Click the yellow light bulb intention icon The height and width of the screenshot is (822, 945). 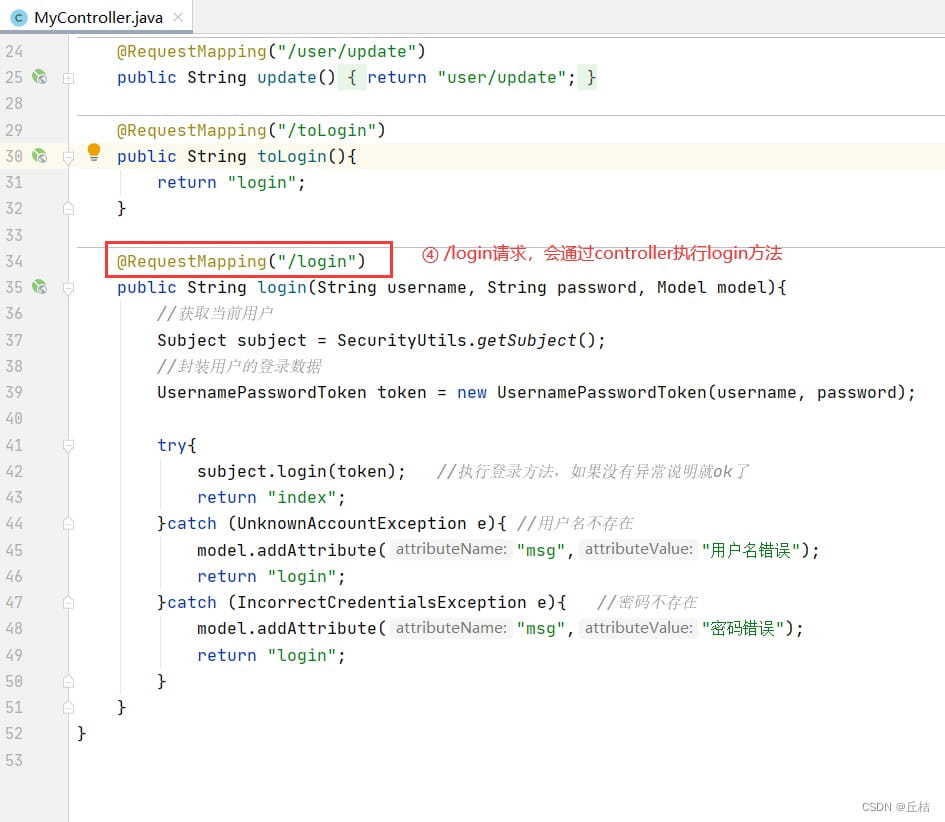point(93,152)
